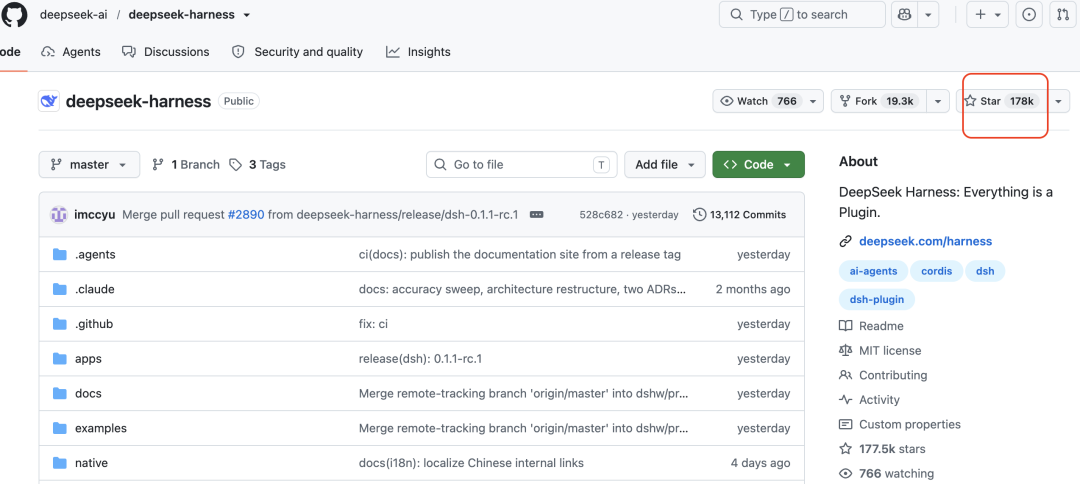Select the cordis topic tag

(x=936, y=271)
